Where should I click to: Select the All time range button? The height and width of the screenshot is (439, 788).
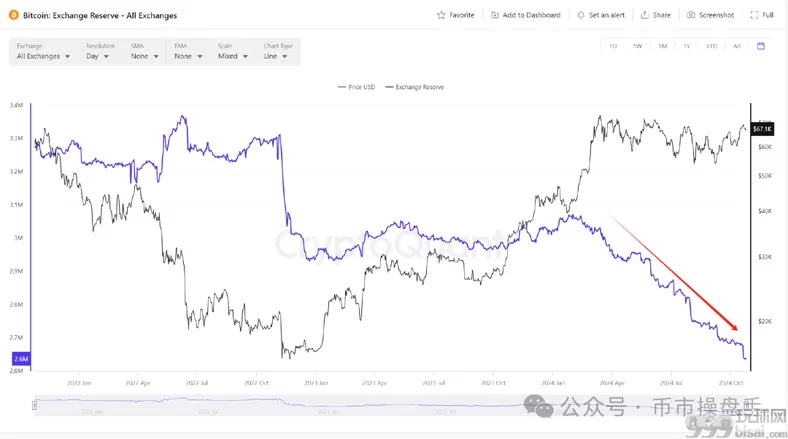(737, 46)
